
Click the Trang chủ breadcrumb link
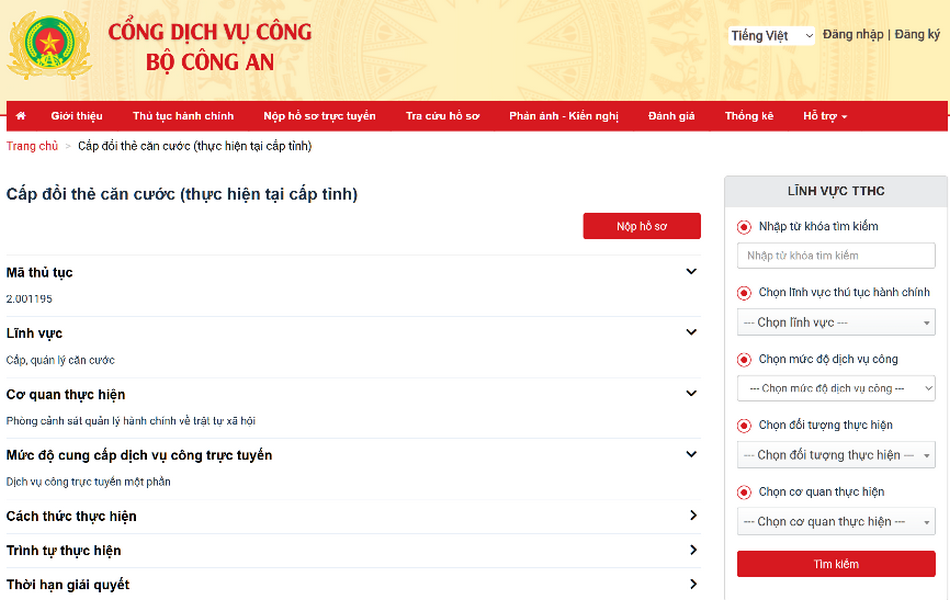click(x=32, y=146)
